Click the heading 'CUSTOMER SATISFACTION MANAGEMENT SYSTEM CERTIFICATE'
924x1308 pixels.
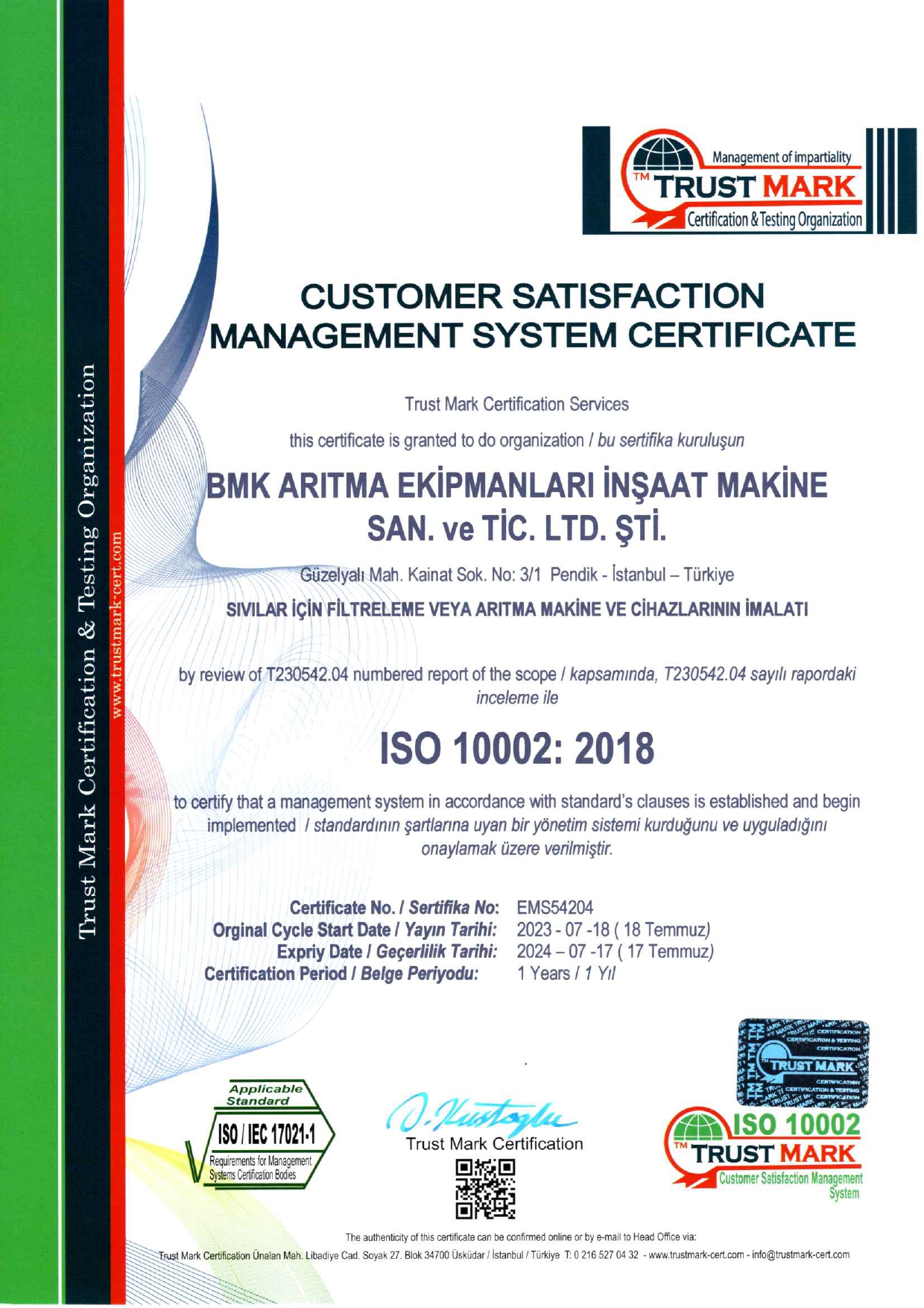point(532,315)
